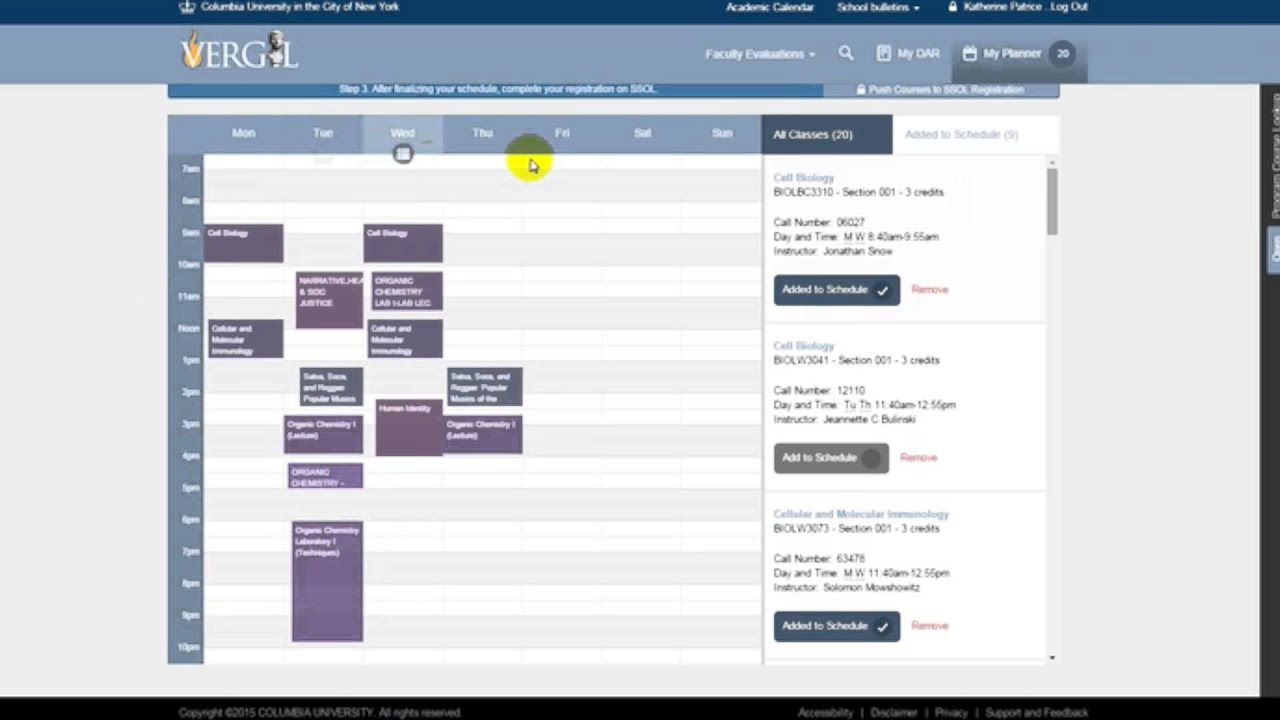This screenshot has height=720, width=1280.
Task: Switch to Added to Schedule tab
Action: tap(961, 134)
